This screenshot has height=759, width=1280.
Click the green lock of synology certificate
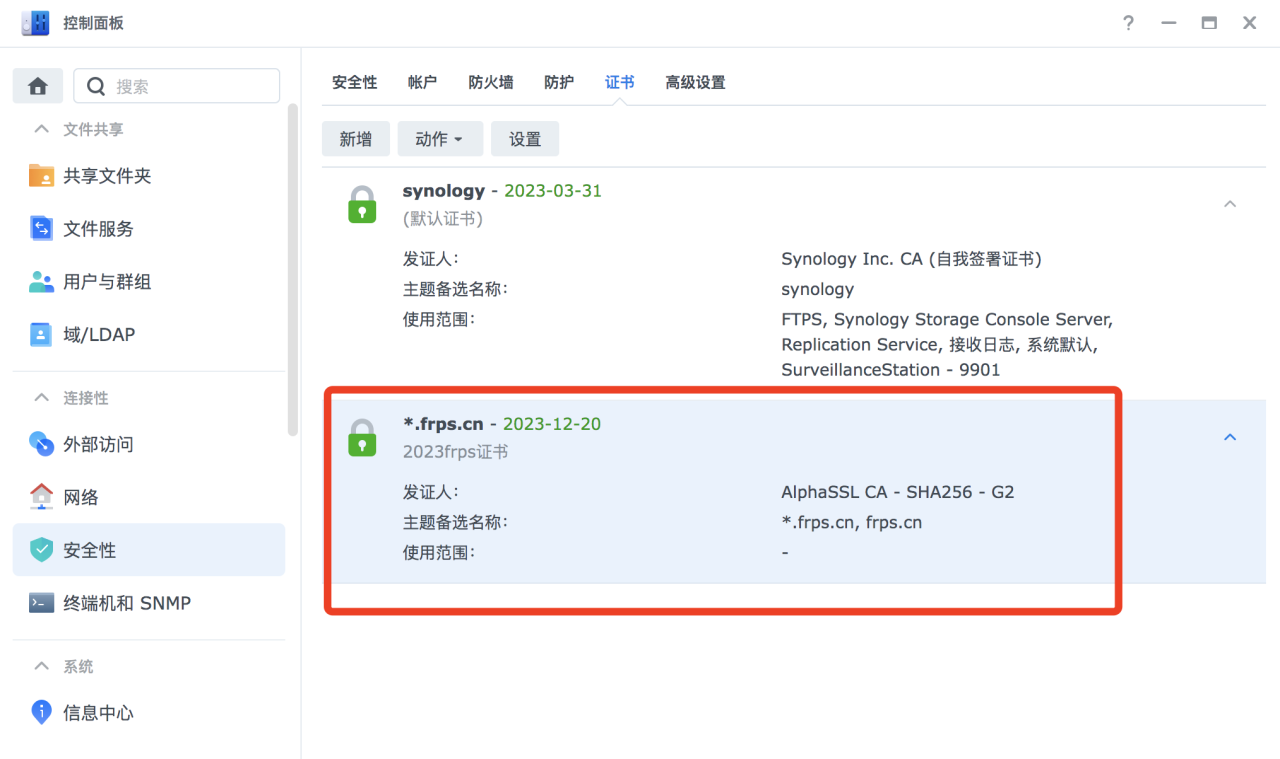[x=362, y=204]
